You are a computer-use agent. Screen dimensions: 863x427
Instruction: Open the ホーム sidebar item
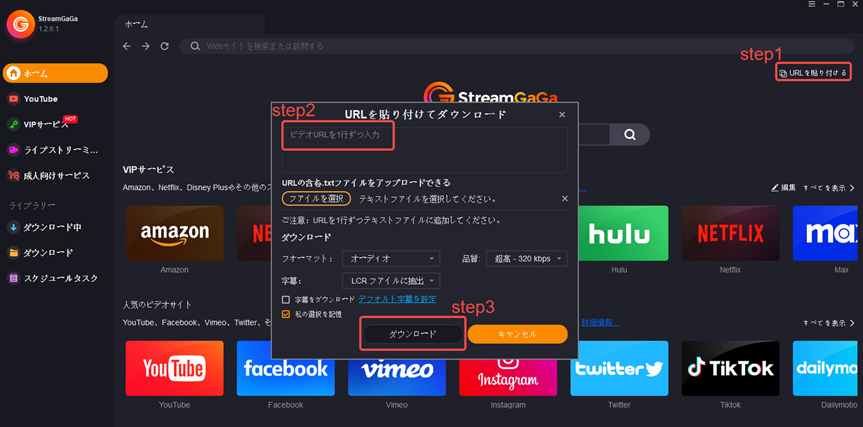coord(55,73)
